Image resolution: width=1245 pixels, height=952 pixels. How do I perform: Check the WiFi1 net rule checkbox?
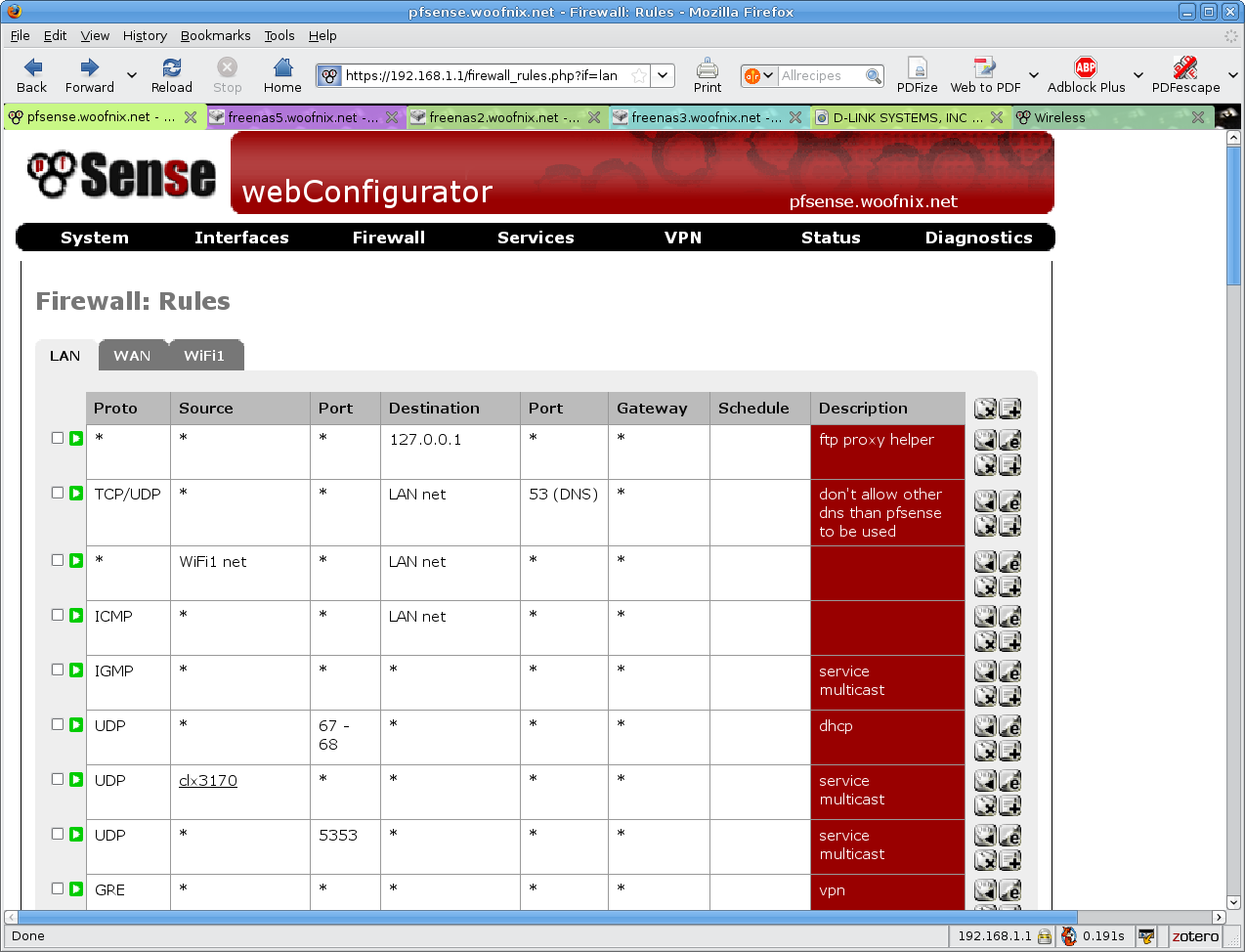pos(58,560)
